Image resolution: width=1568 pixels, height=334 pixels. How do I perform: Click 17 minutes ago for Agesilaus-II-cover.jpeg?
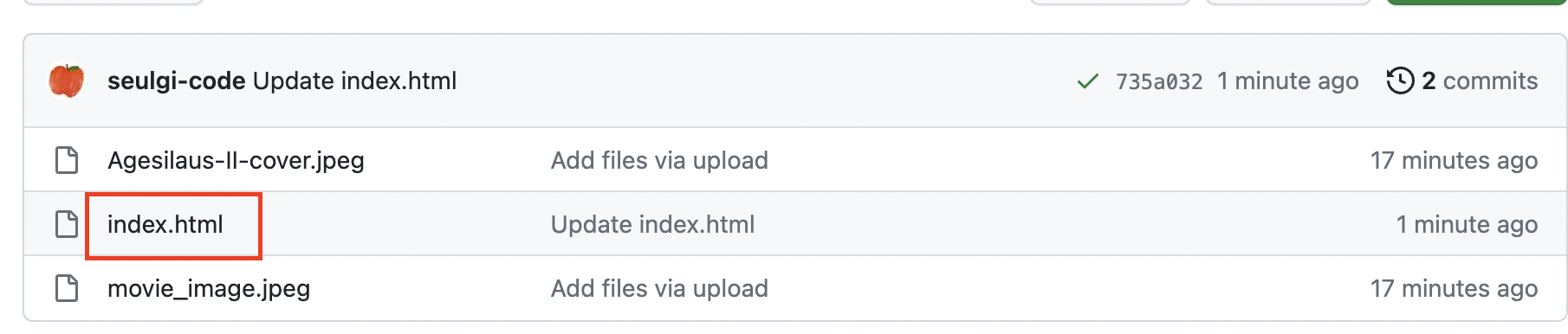[x=1454, y=160]
